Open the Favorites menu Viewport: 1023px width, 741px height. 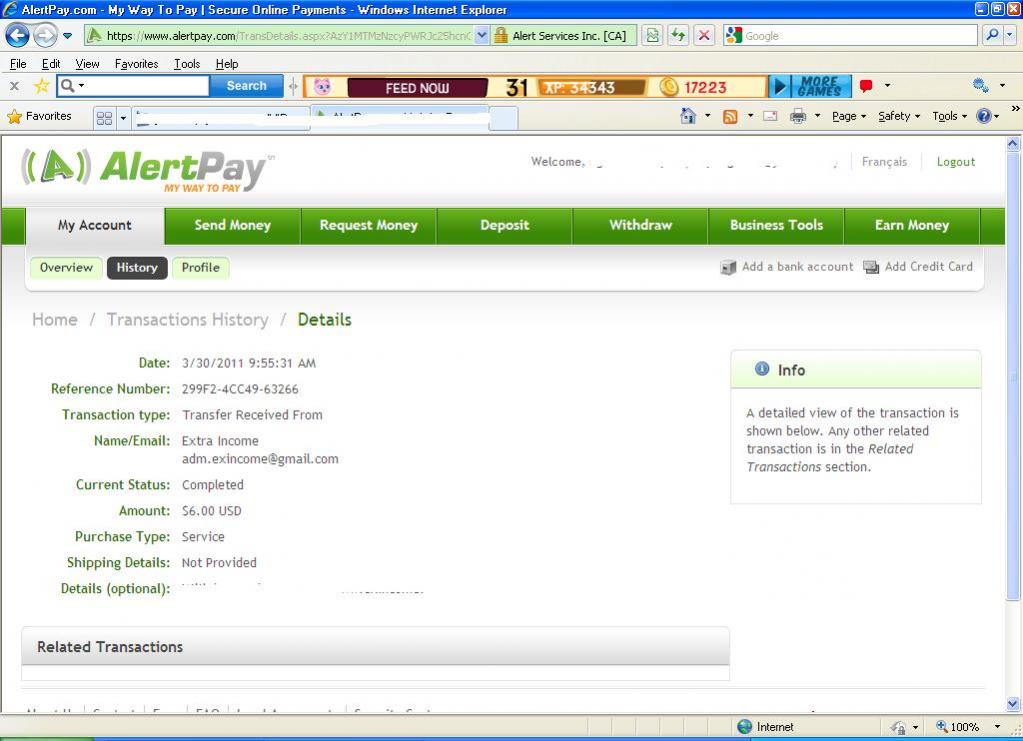[136, 64]
